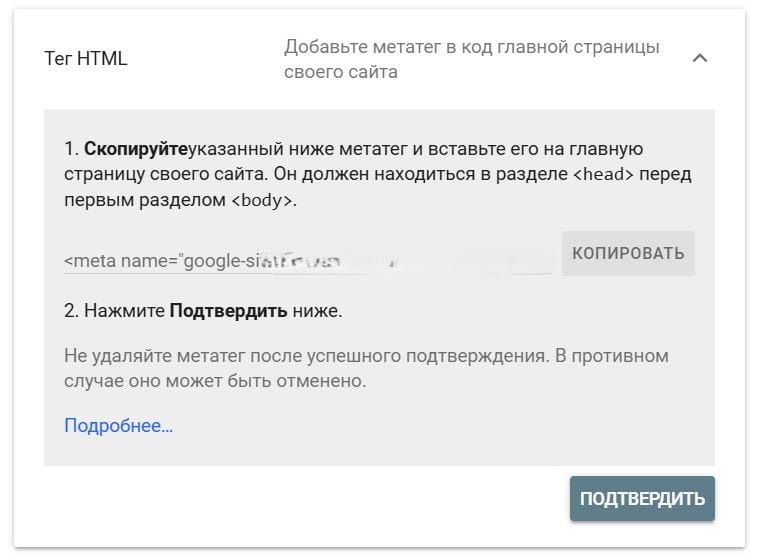
Task: Click the своего сайта subtitle line
Action: 341,72
